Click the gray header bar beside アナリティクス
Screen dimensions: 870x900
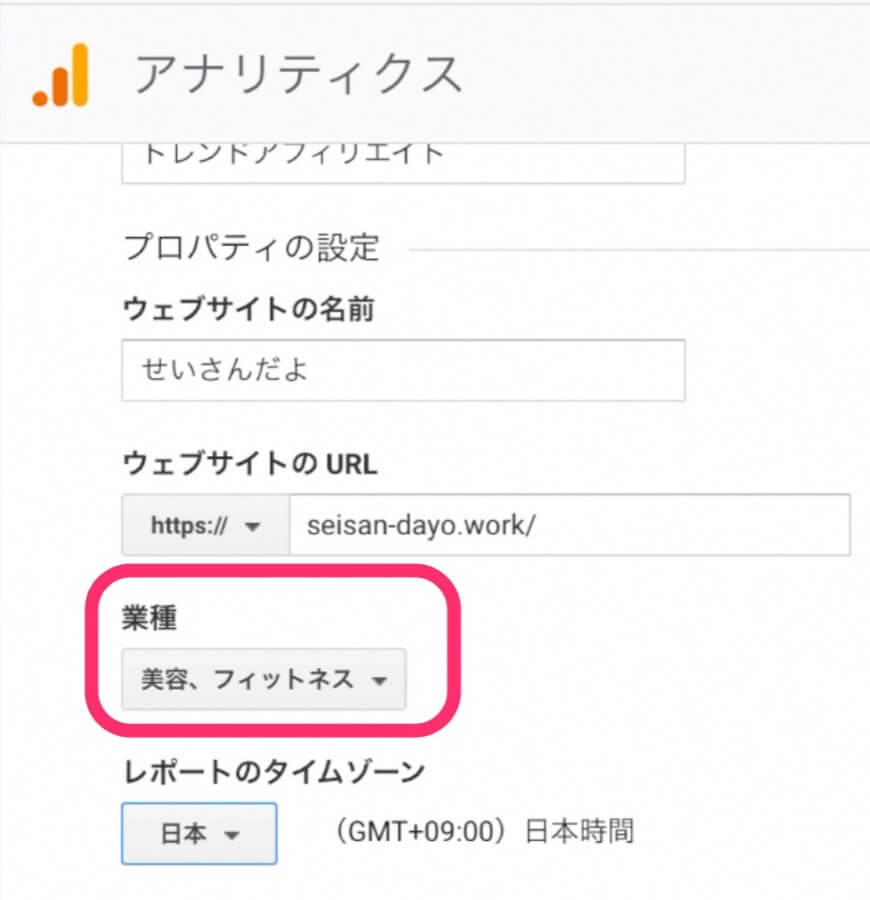coord(660,75)
